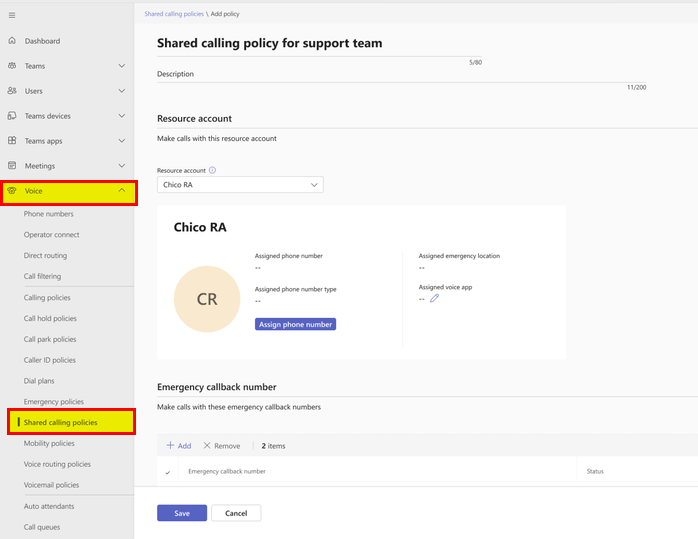Expand the Meetings section chevron
This screenshot has width=698, height=539.
[x=121, y=166]
